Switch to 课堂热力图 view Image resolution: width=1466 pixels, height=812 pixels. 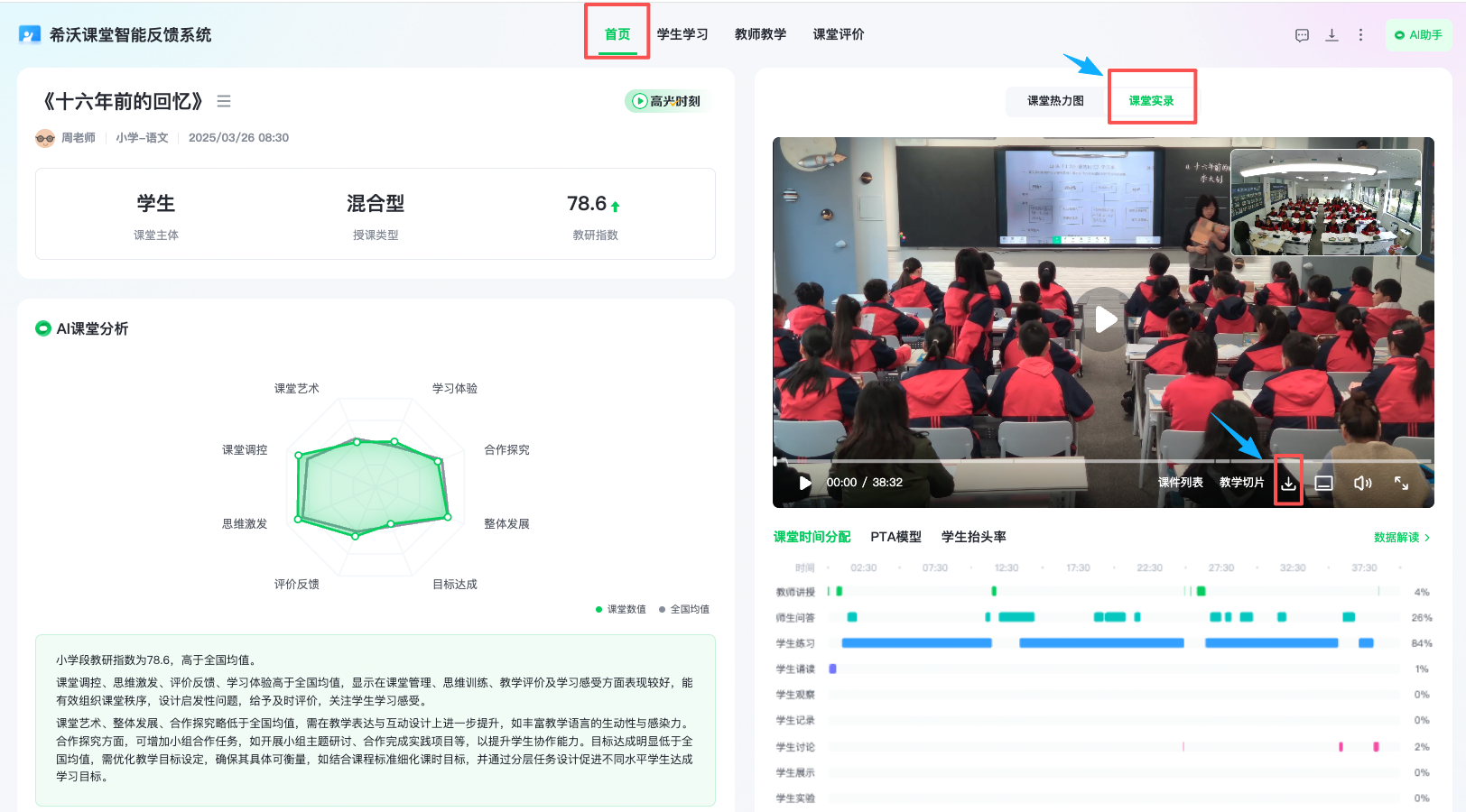pyautogui.click(x=1055, y=101)
